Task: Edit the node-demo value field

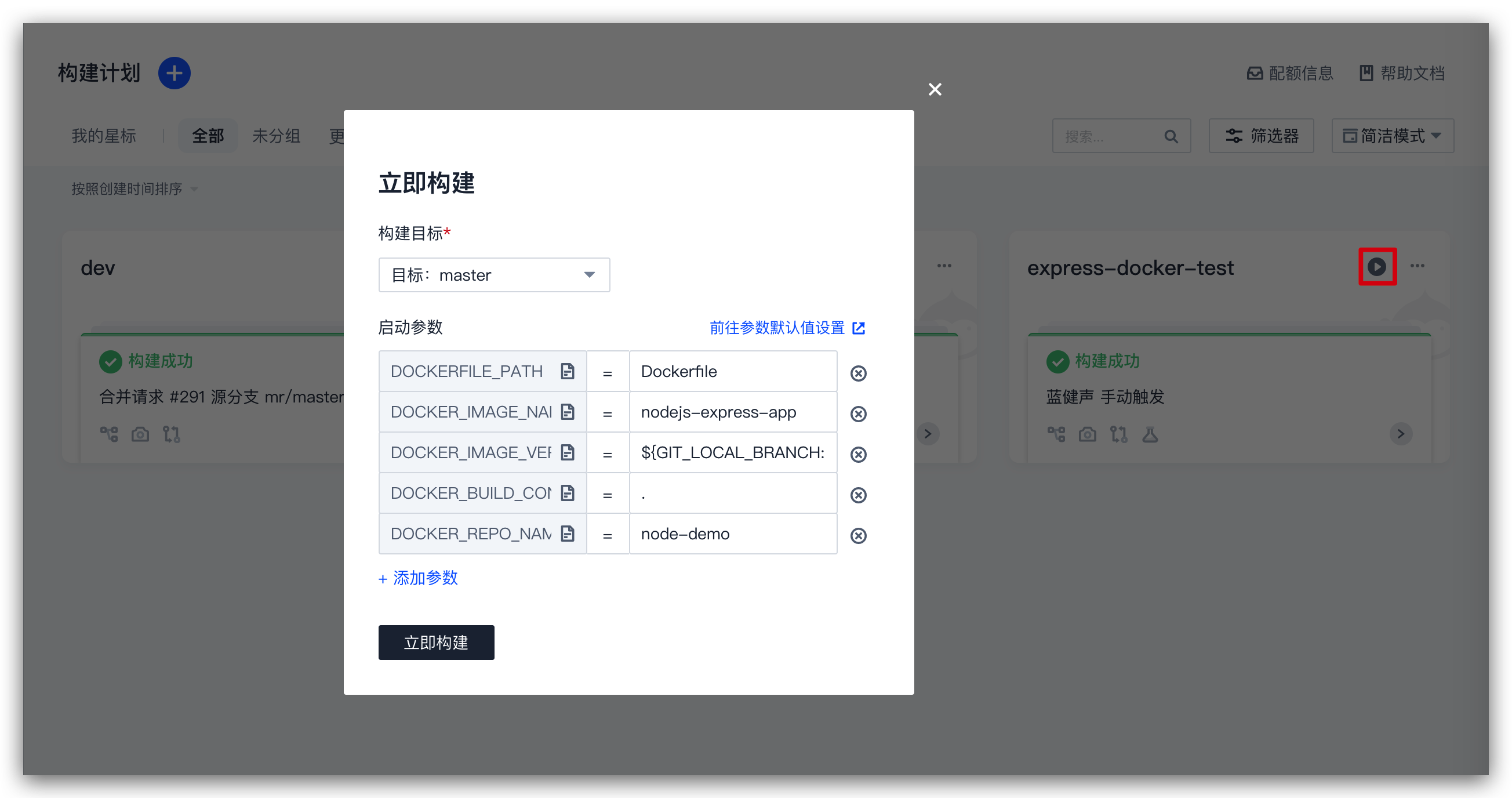Action: [x=733, y=533]
